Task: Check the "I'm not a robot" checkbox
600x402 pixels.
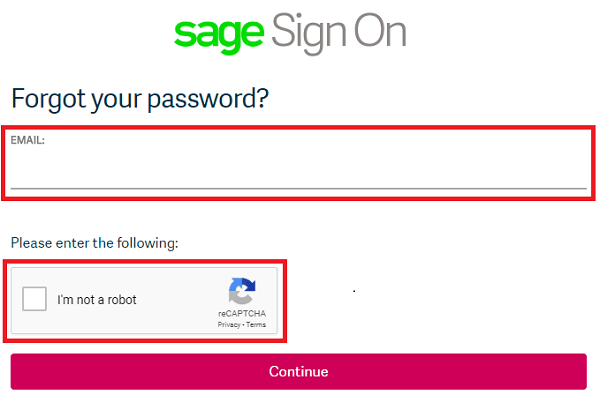Action: [x=35, y=299]
